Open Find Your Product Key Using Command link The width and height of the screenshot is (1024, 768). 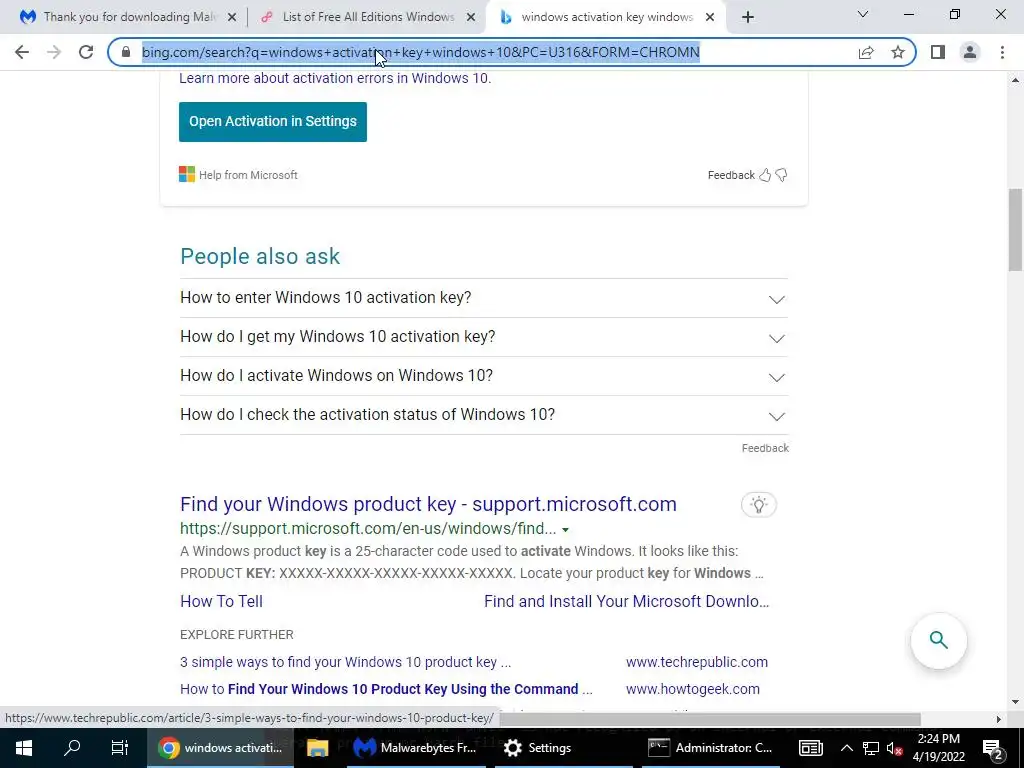tap(386, 689)
